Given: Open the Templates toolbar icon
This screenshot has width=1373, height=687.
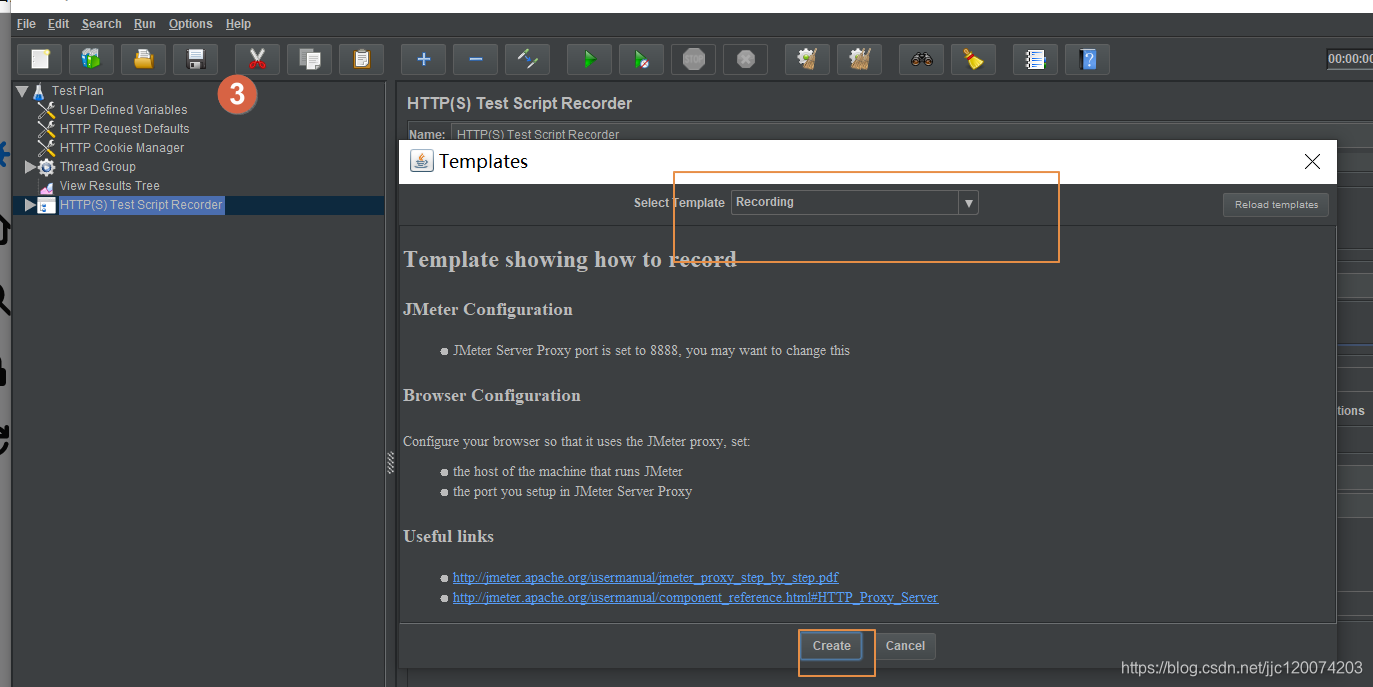Looking at the screenshot, I should (x=92, y=60).
